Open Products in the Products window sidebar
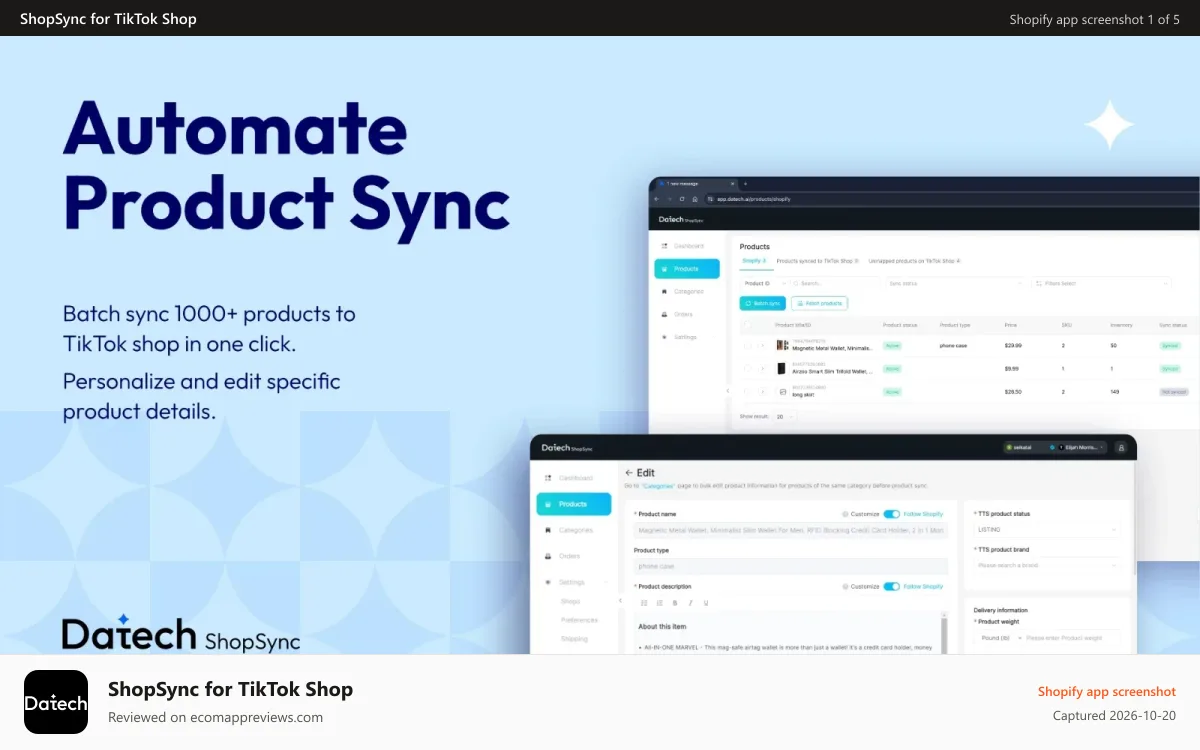This screenshot has width=1200, height=750. point(687,269)
